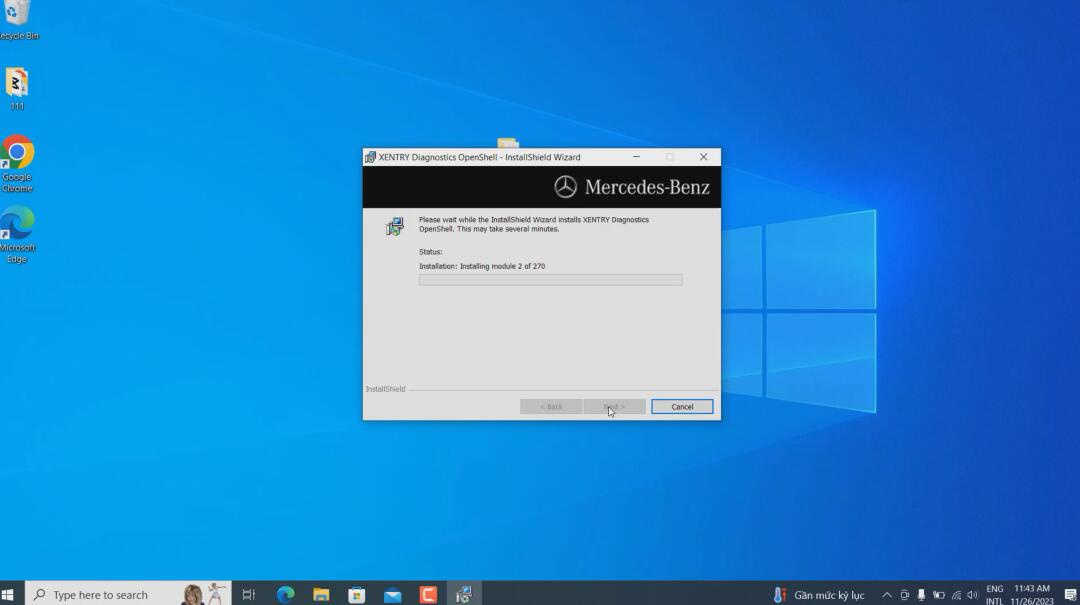This screenshot has height=605, width=1080.
Task: Click the setup computer icon beside the message
Action: tap(395, 226)
